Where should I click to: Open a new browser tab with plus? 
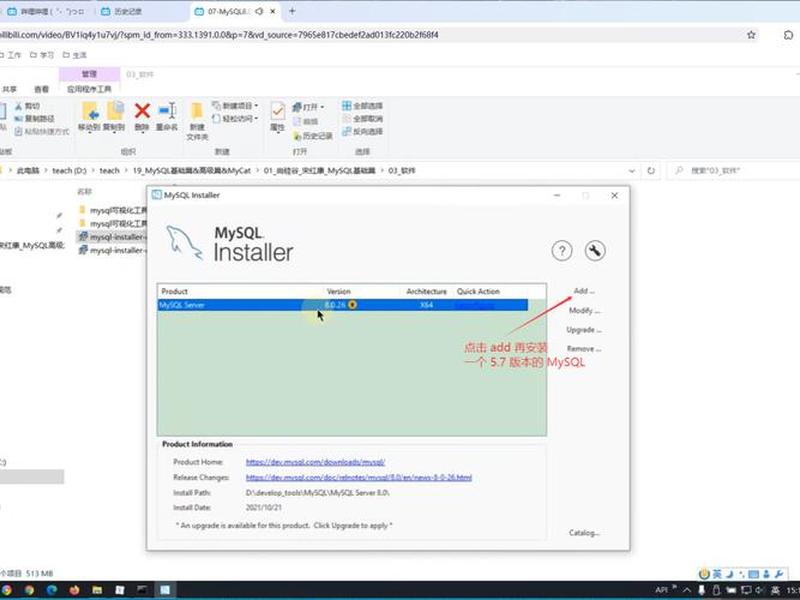(x=292, y=11)
